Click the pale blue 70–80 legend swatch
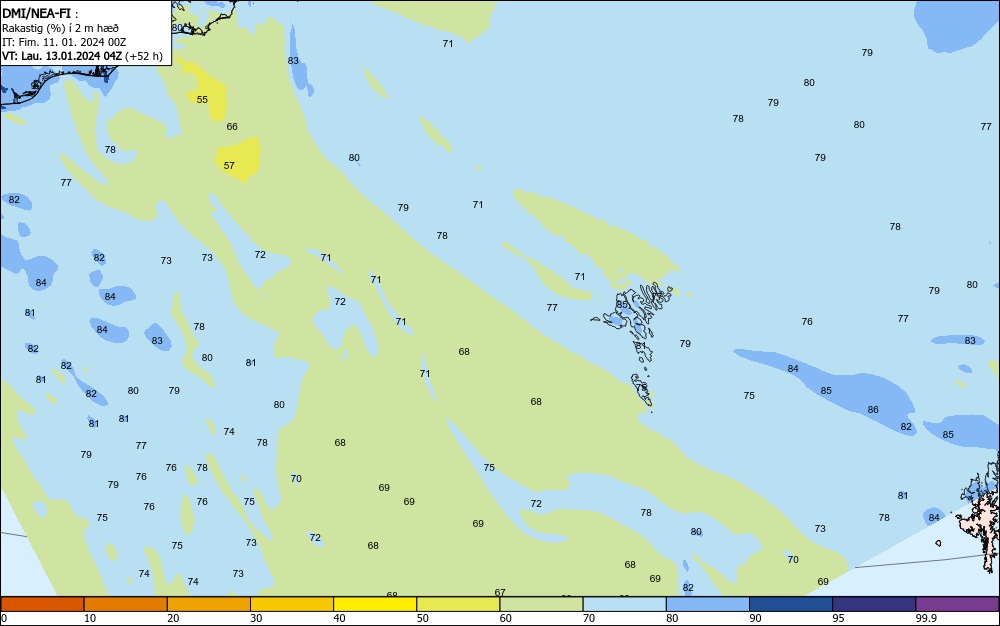Screen dimensions: 1000x626 (624, 604)
